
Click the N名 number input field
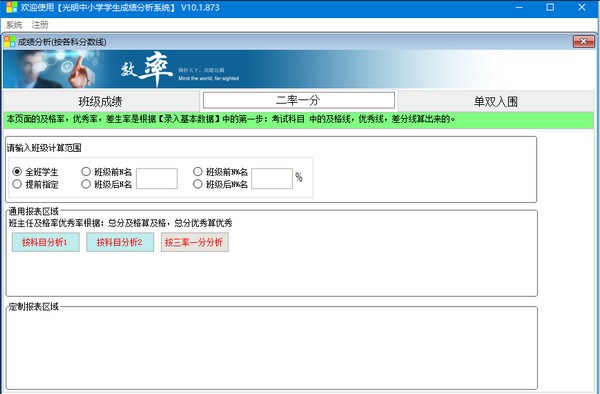tap(157, 178)
